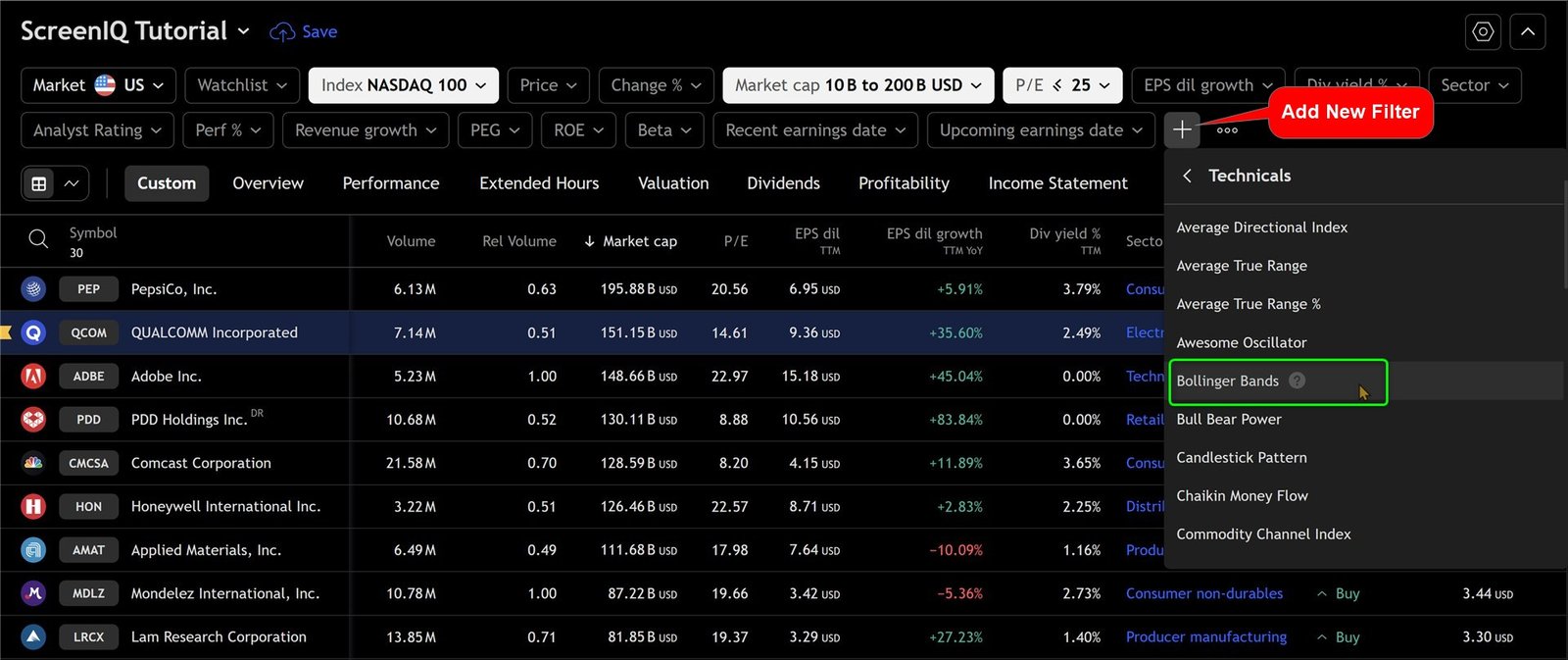The height and width of the screenshot is (660, 1568).
Task: Click the search magnifier icon by Symbol
Action: 37,239
